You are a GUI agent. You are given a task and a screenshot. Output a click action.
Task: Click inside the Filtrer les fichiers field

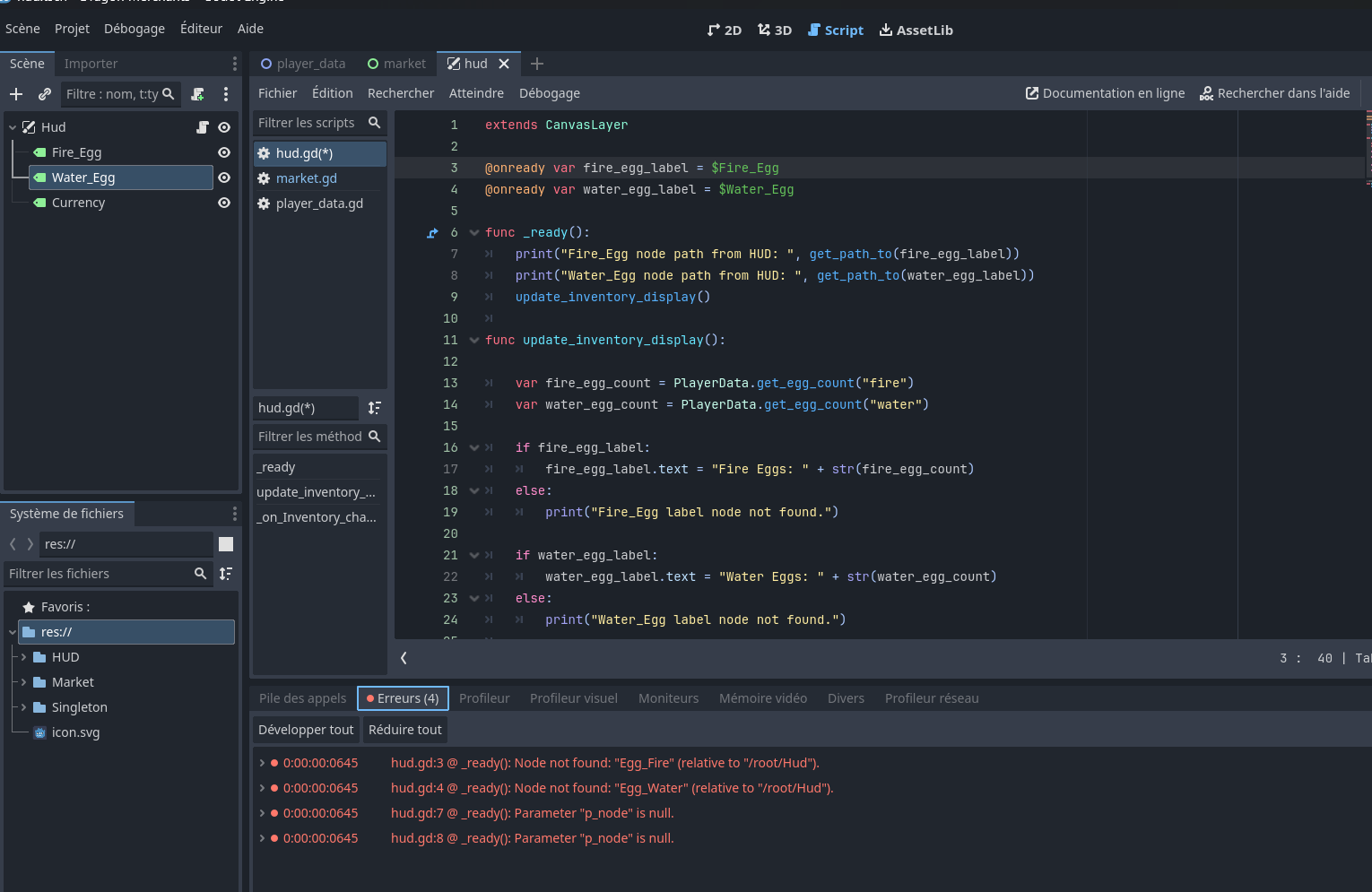click(99, 573)
